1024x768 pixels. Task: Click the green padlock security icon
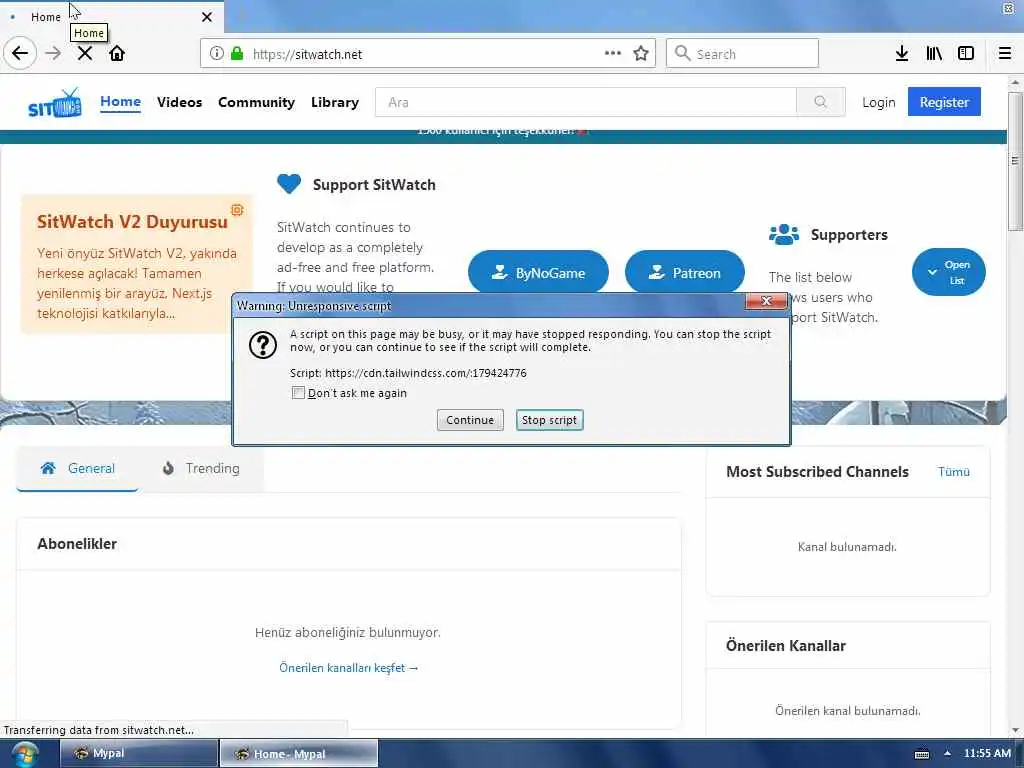[x=237, y=54]
